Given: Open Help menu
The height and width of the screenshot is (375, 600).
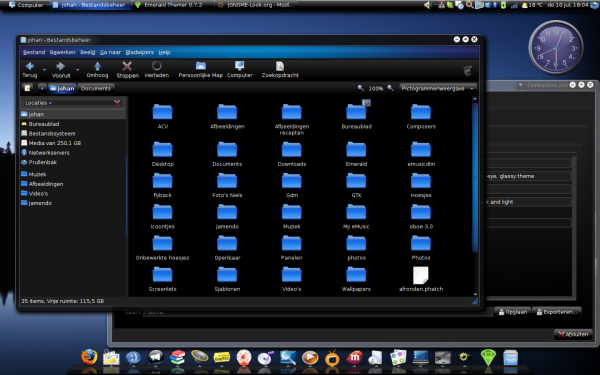Looking at the screenshot, I should click(164, 52).
